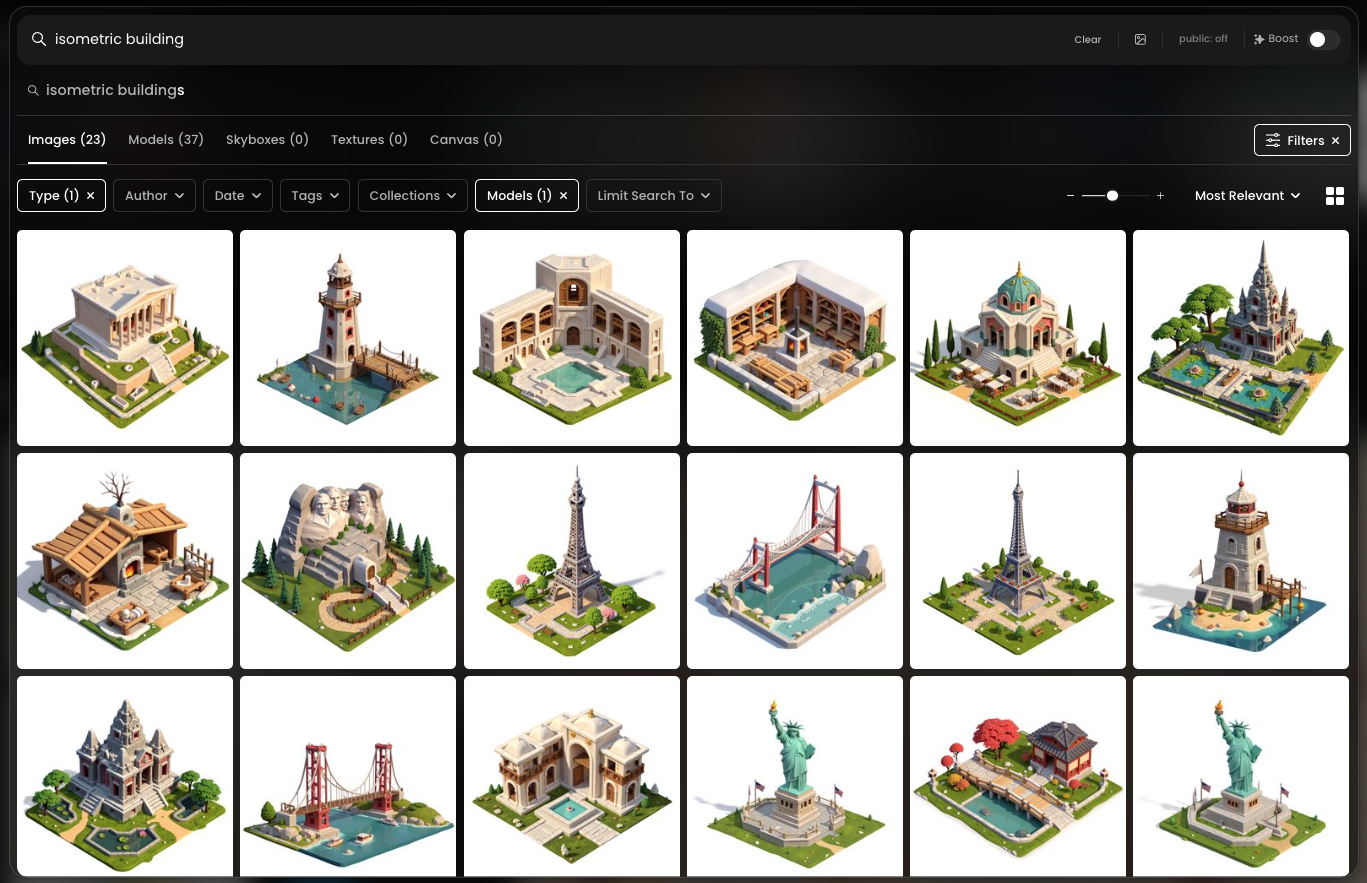The image size is (1367, 883).
Task: Click the Boost sparkle icon
Action: (1259, 40)
